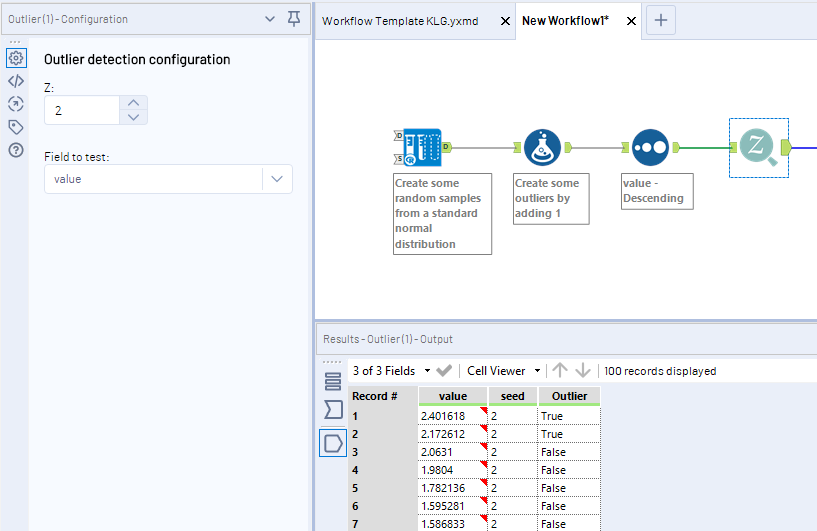Select cell with value 1.586833

[453, 524]
